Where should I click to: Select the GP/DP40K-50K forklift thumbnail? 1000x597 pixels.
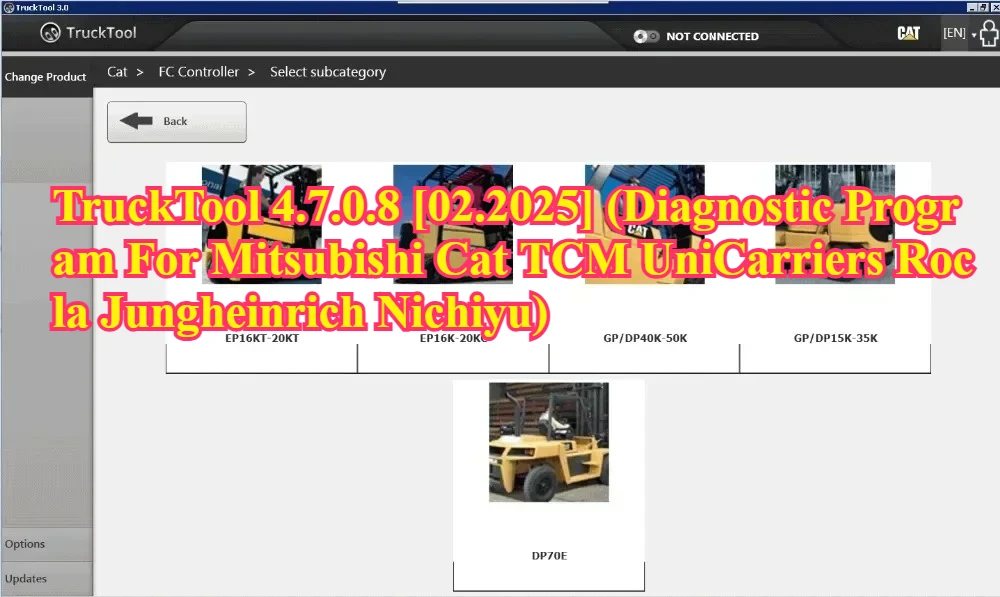click(645, 224)
